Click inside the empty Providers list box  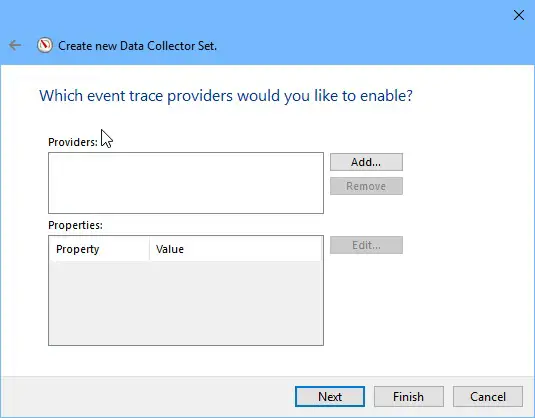tap(186, 183)
